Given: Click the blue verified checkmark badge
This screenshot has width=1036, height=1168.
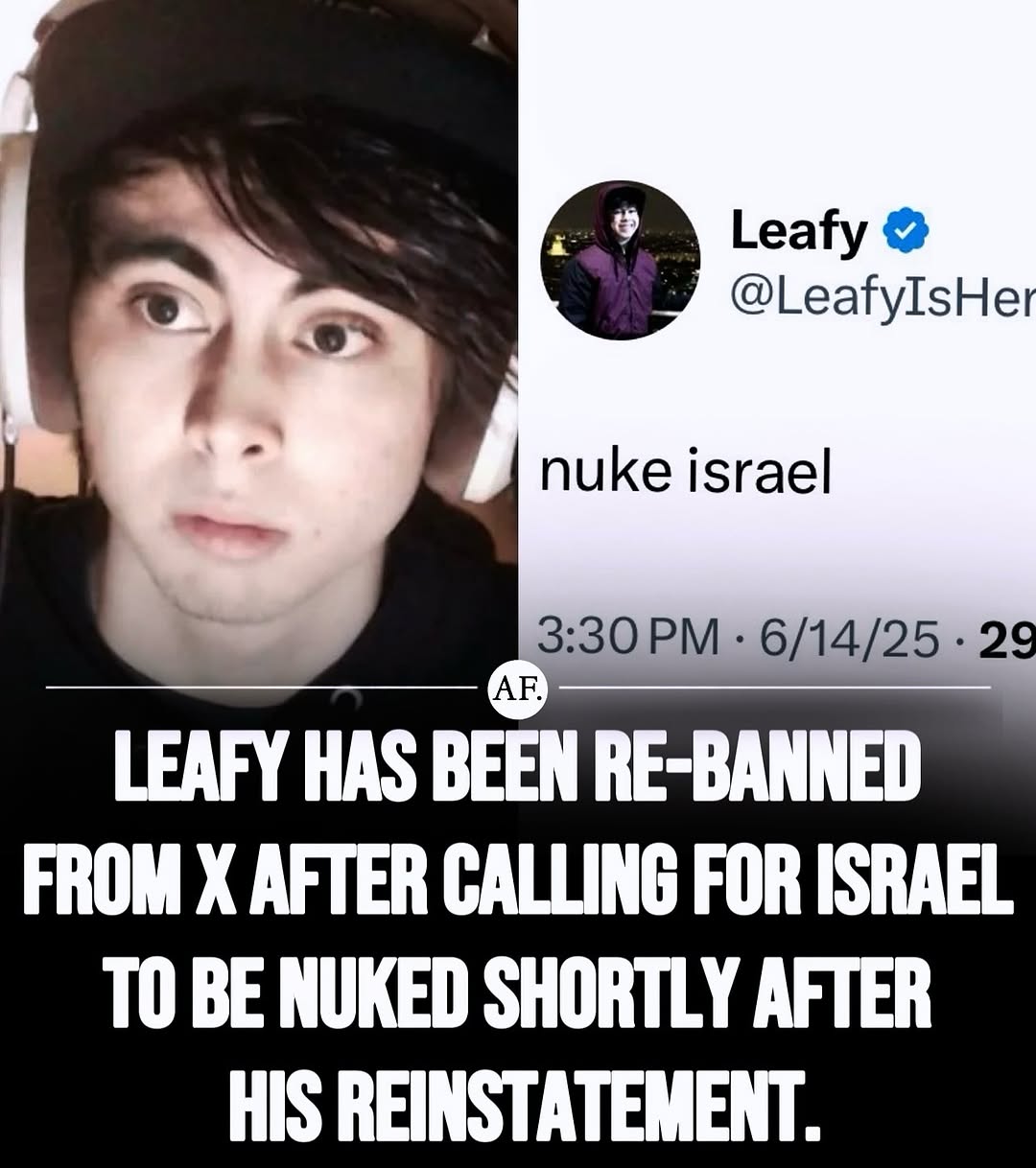Looking at the screenshot, I should [x=906, y=233].
